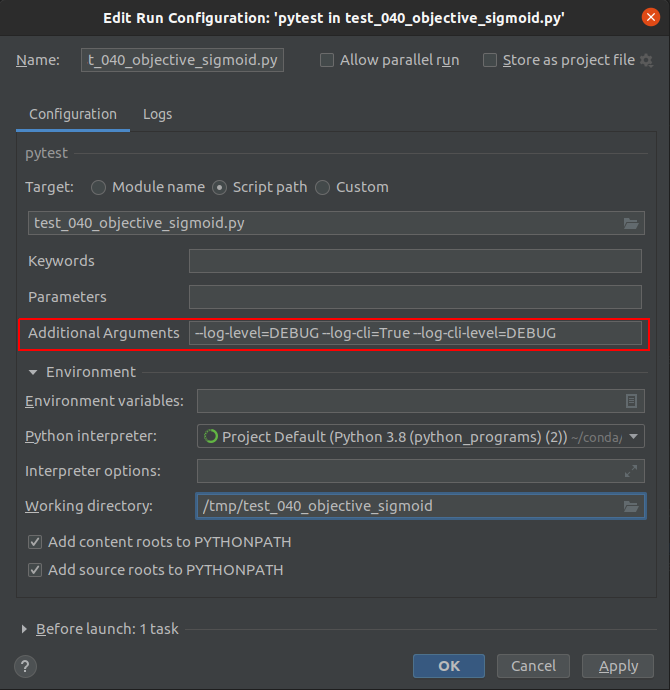This screenshot has width=670, height=690.
Task: Open help with the question mark icon
Action: [x=26, y=666]
